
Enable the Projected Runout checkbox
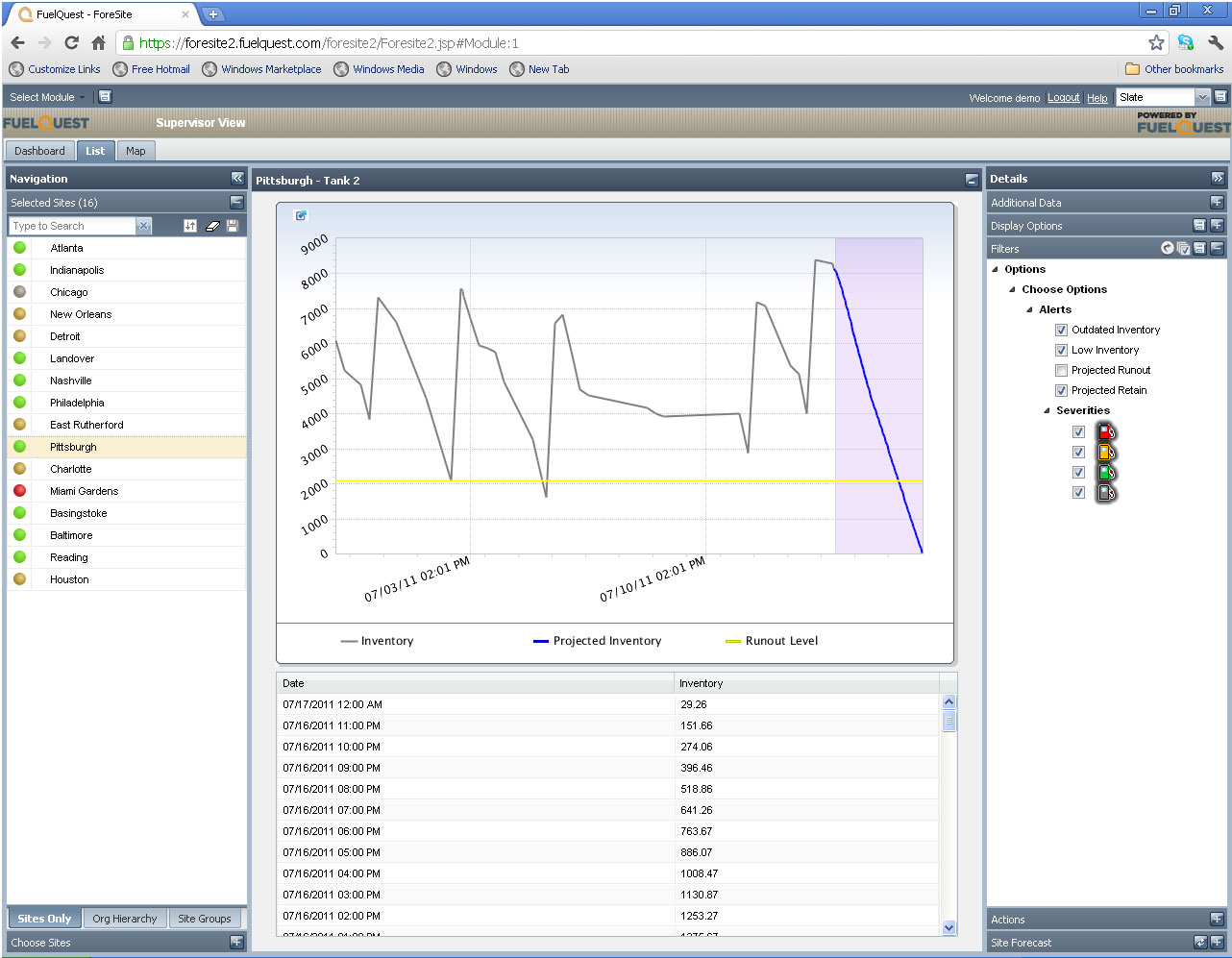(x=1061, y=371)
